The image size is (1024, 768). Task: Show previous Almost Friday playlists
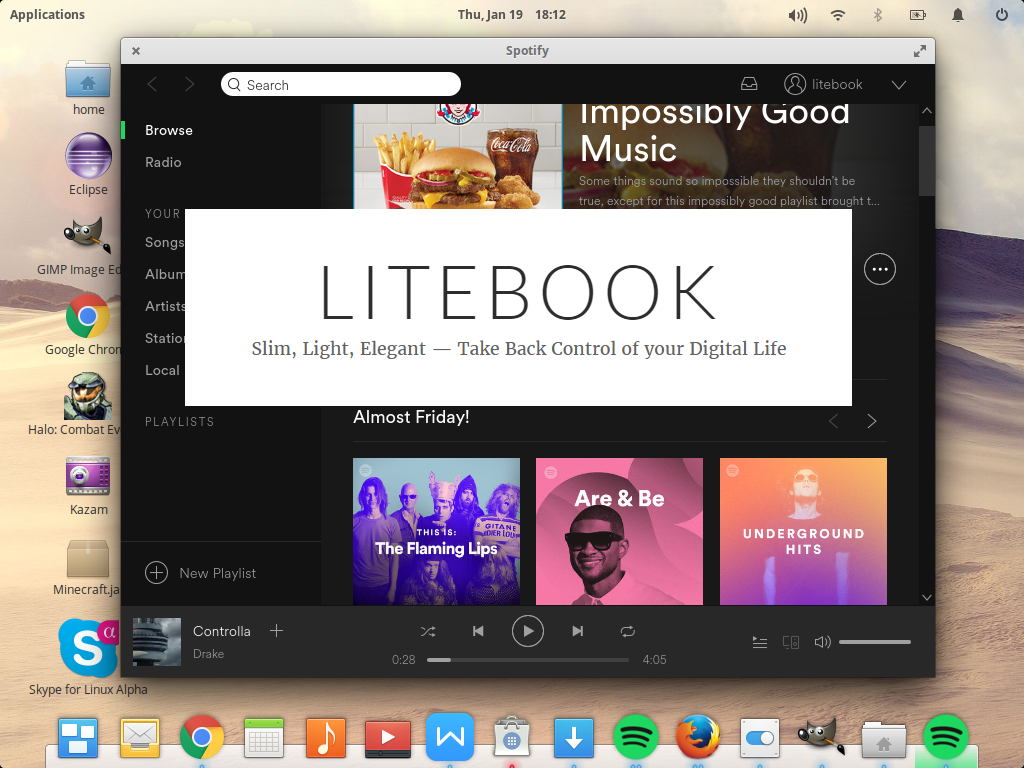834,421
